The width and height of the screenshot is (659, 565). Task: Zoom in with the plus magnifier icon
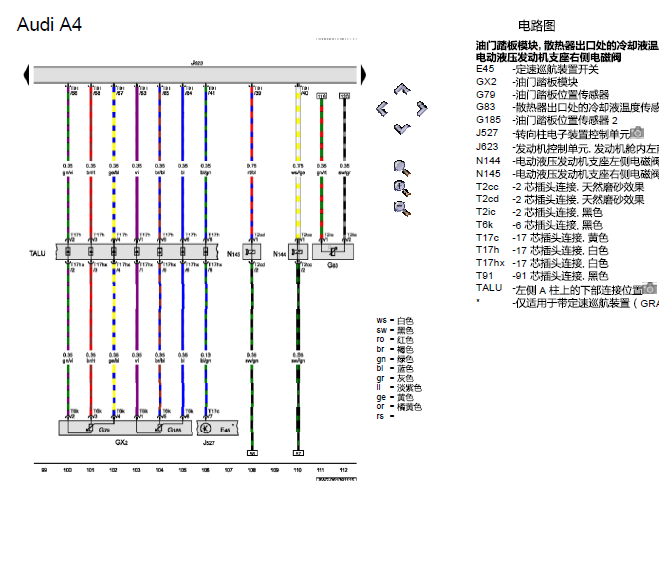tap(402, 188)
